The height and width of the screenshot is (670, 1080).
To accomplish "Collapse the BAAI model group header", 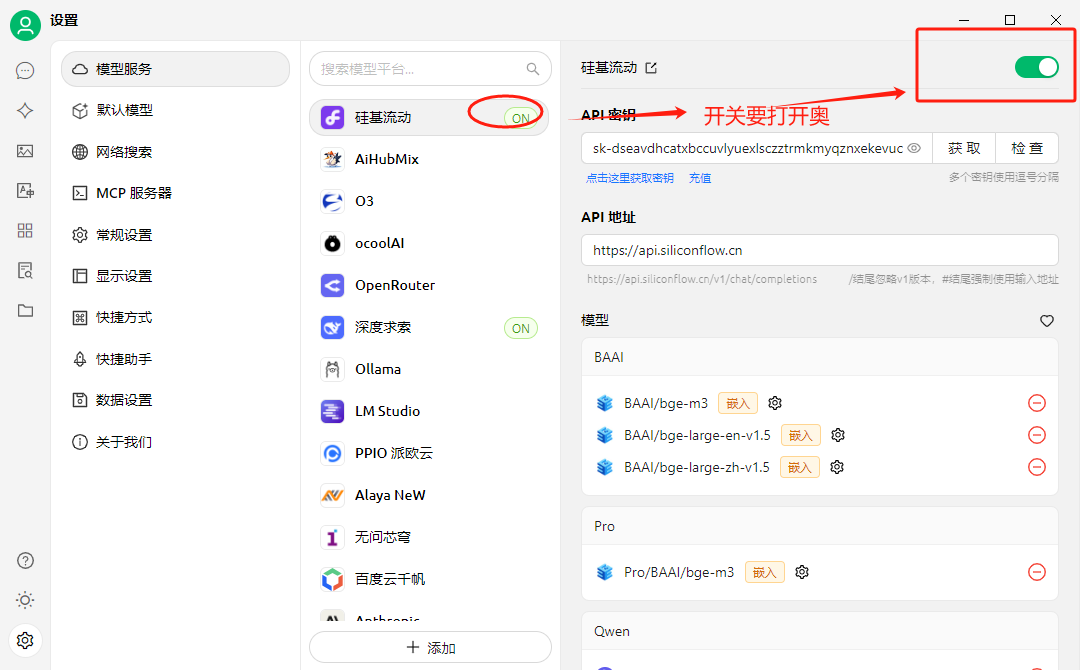I will click(x=820, y=357).
